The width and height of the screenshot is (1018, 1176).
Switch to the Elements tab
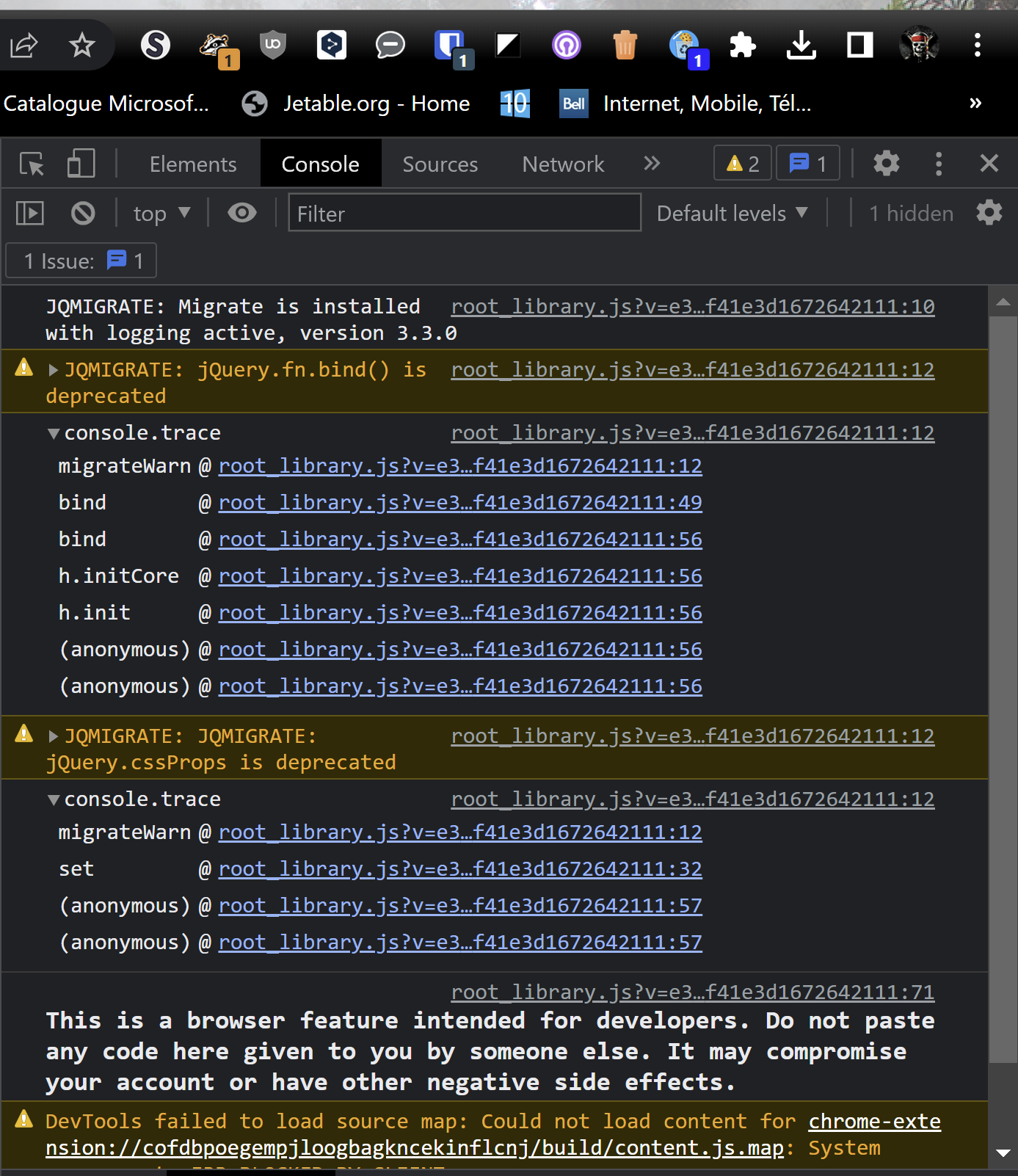pyautogui.click(x=193, y=164)
